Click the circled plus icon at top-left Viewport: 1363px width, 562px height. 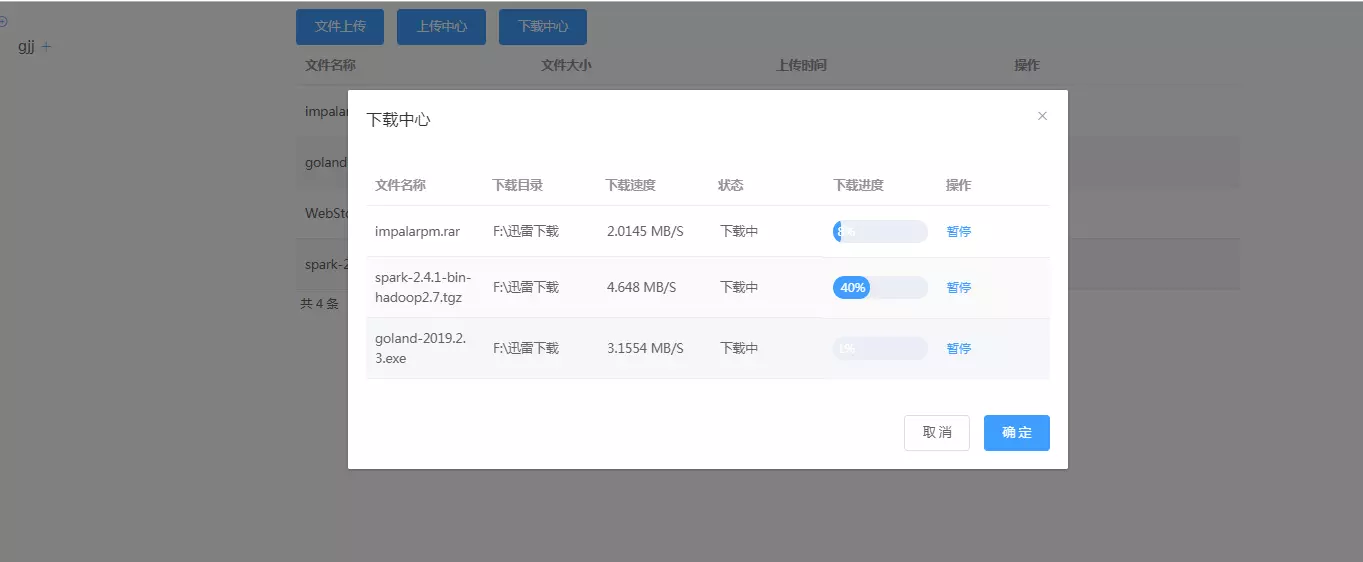pyautogui.click(x=3, y=21)
